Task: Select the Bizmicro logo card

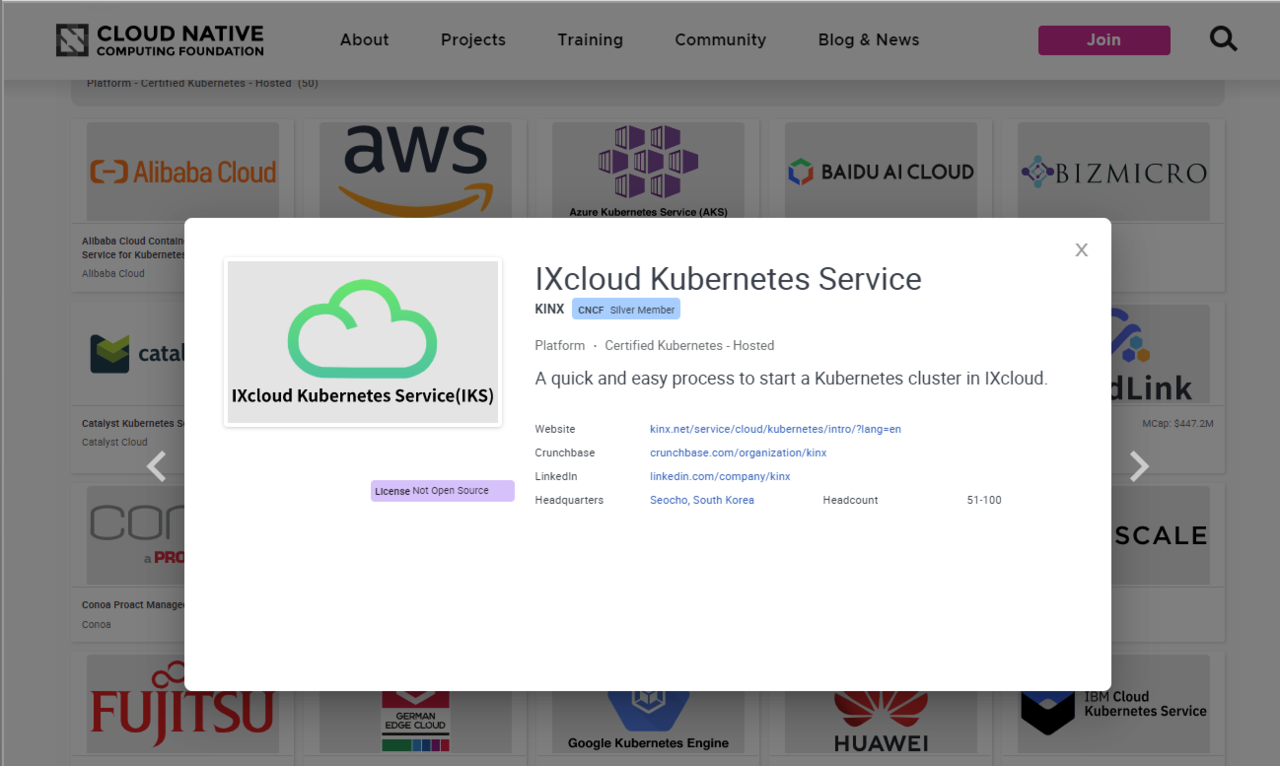Action: [x=1113, y=172]
